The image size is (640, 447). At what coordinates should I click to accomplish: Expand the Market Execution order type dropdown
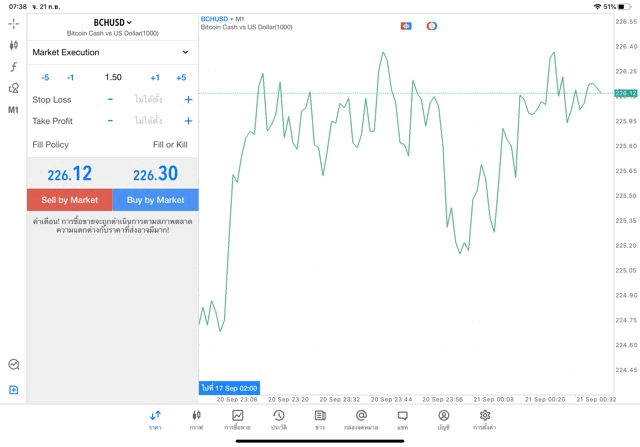[x=111, y=52]
